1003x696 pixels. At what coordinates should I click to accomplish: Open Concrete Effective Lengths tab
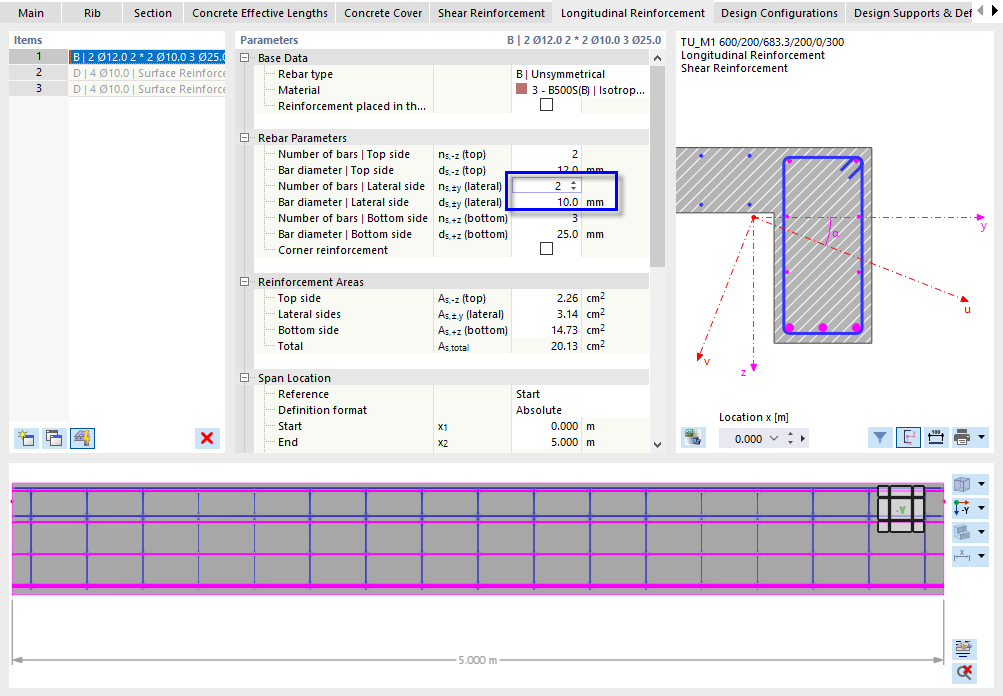click(x=260, y=13)
